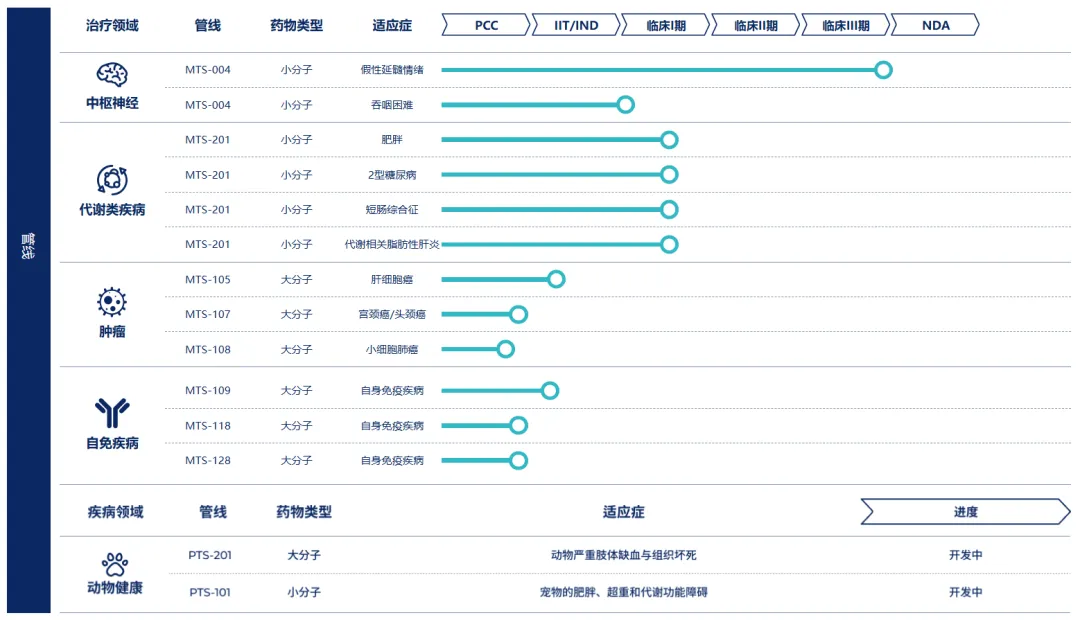The width and height of the screenshot is (1080, 620).
Task: Click 自身免疫疾病 in the MTS-128 row
Action: tap(392, 460)
